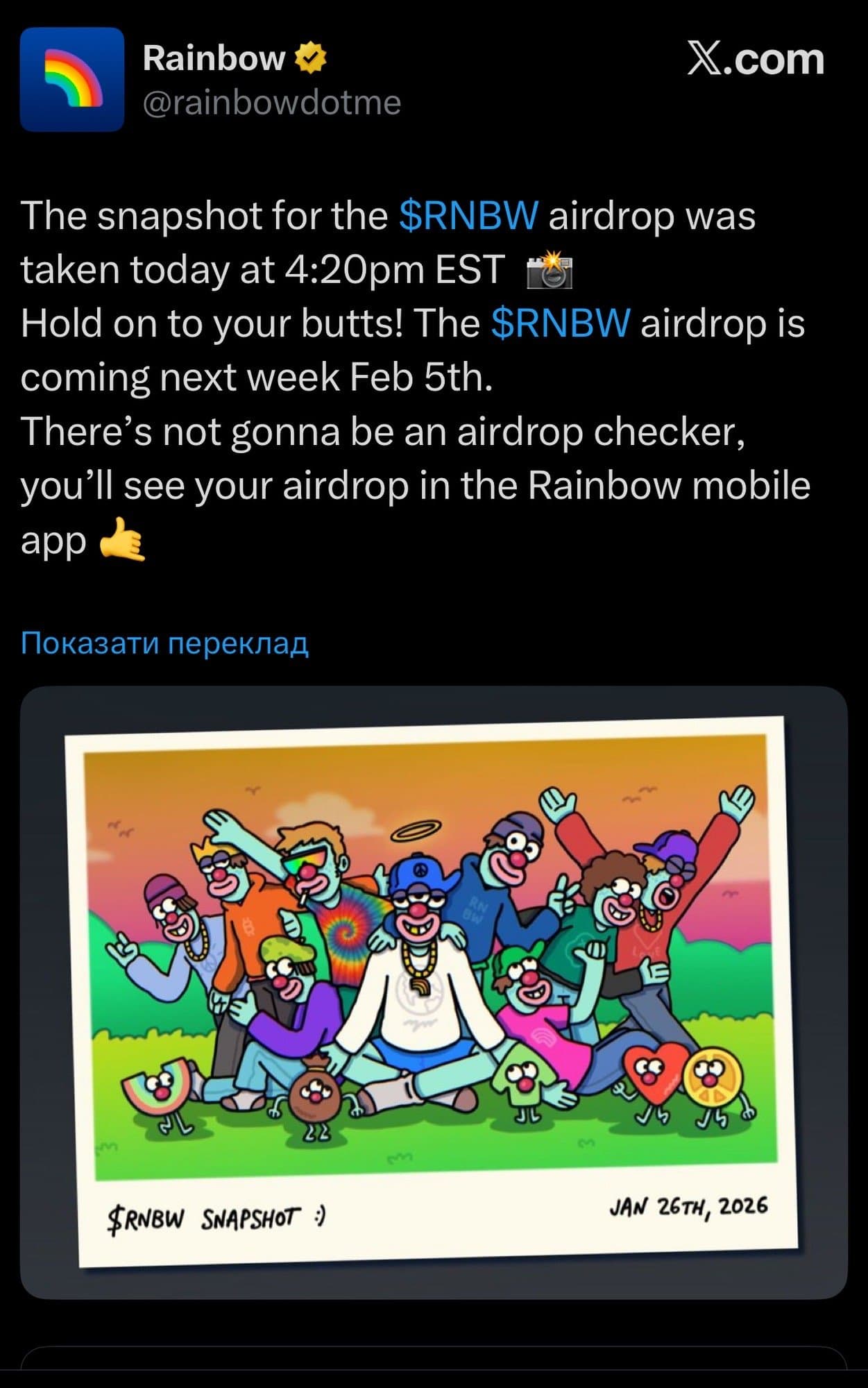Click the camera flash emoji
The image size is (868, 1388).
tap(550, 271)
